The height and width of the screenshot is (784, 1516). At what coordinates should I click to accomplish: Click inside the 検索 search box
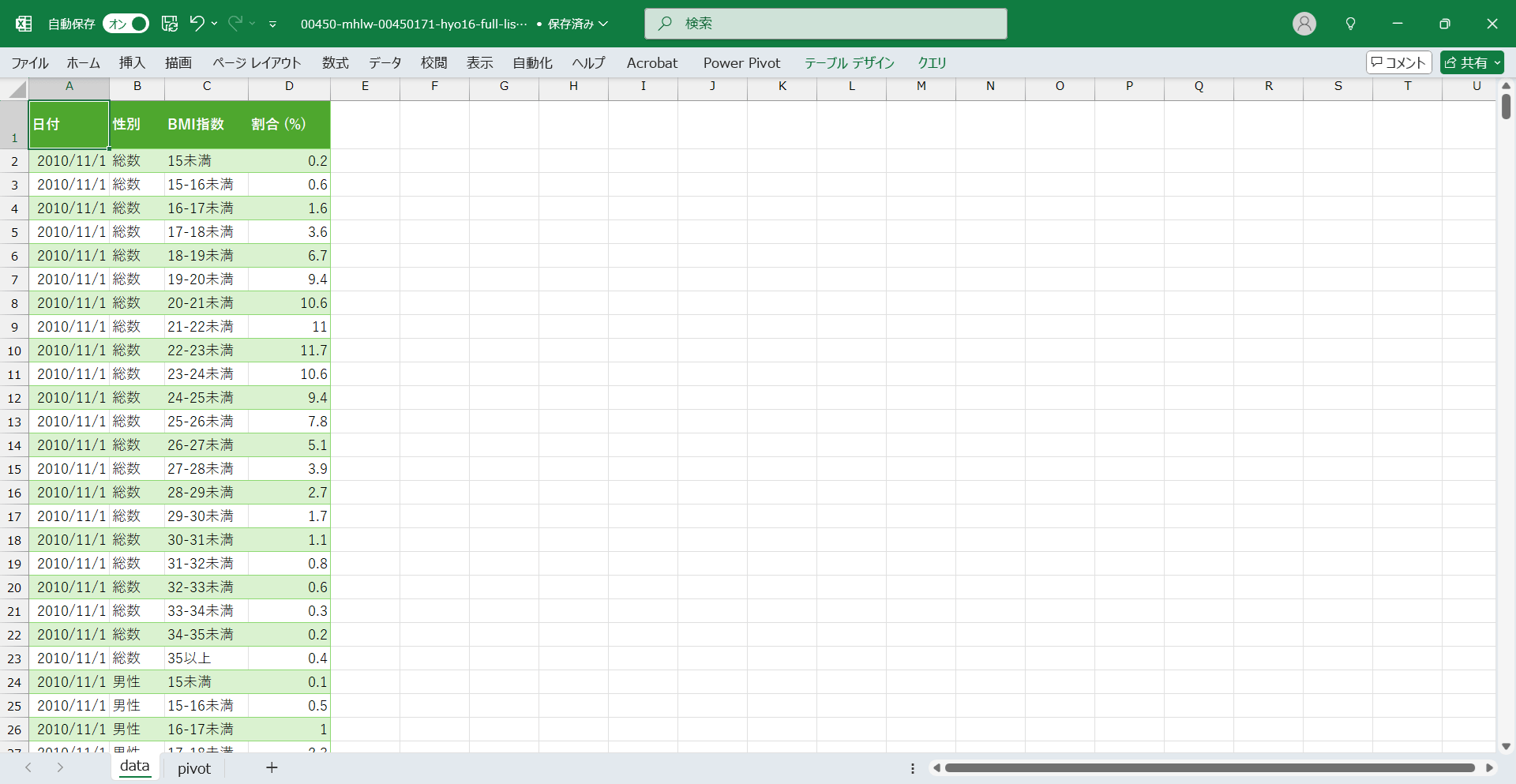[x=825, y=24]
